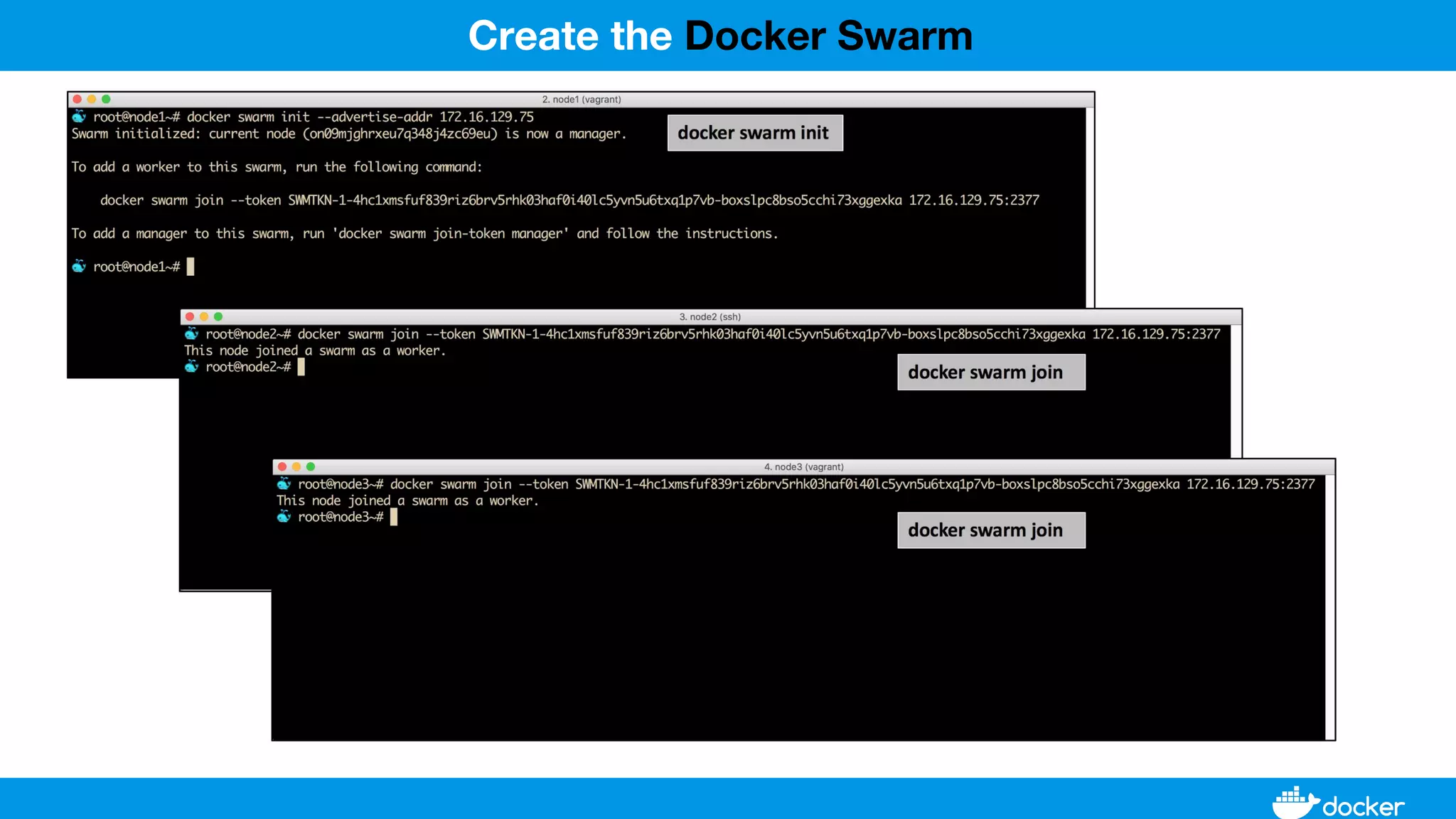The height and width of the screenshot is (819, 1456).
Task: Click the 'Create the Docker Swarm' slide title
Action: coord(719,36)
